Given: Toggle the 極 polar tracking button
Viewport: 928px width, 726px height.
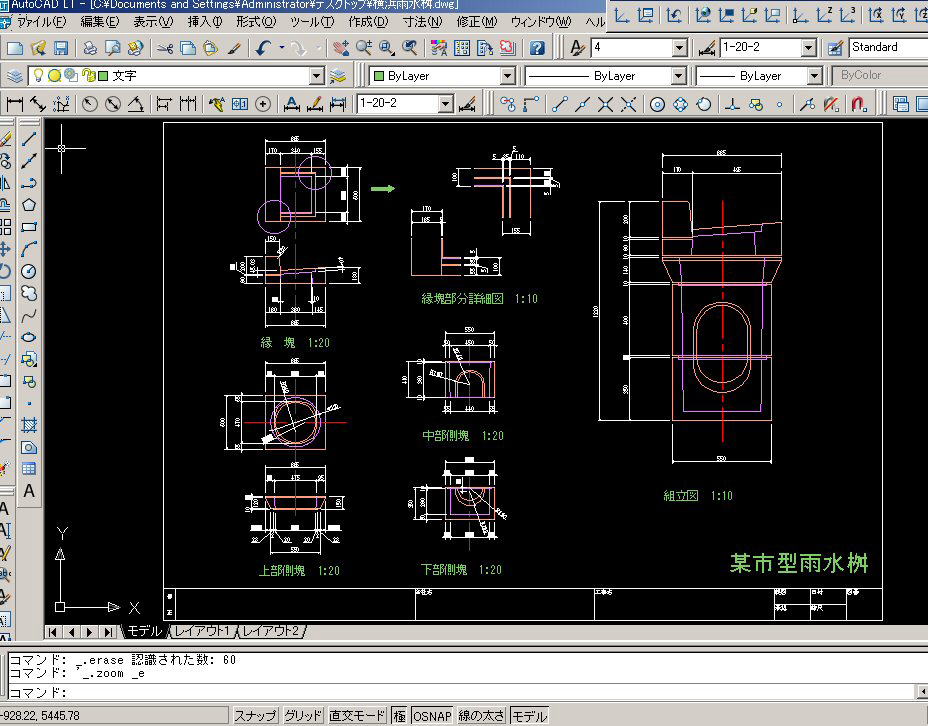Looking at the screenshot, I should tap(399, 715).
